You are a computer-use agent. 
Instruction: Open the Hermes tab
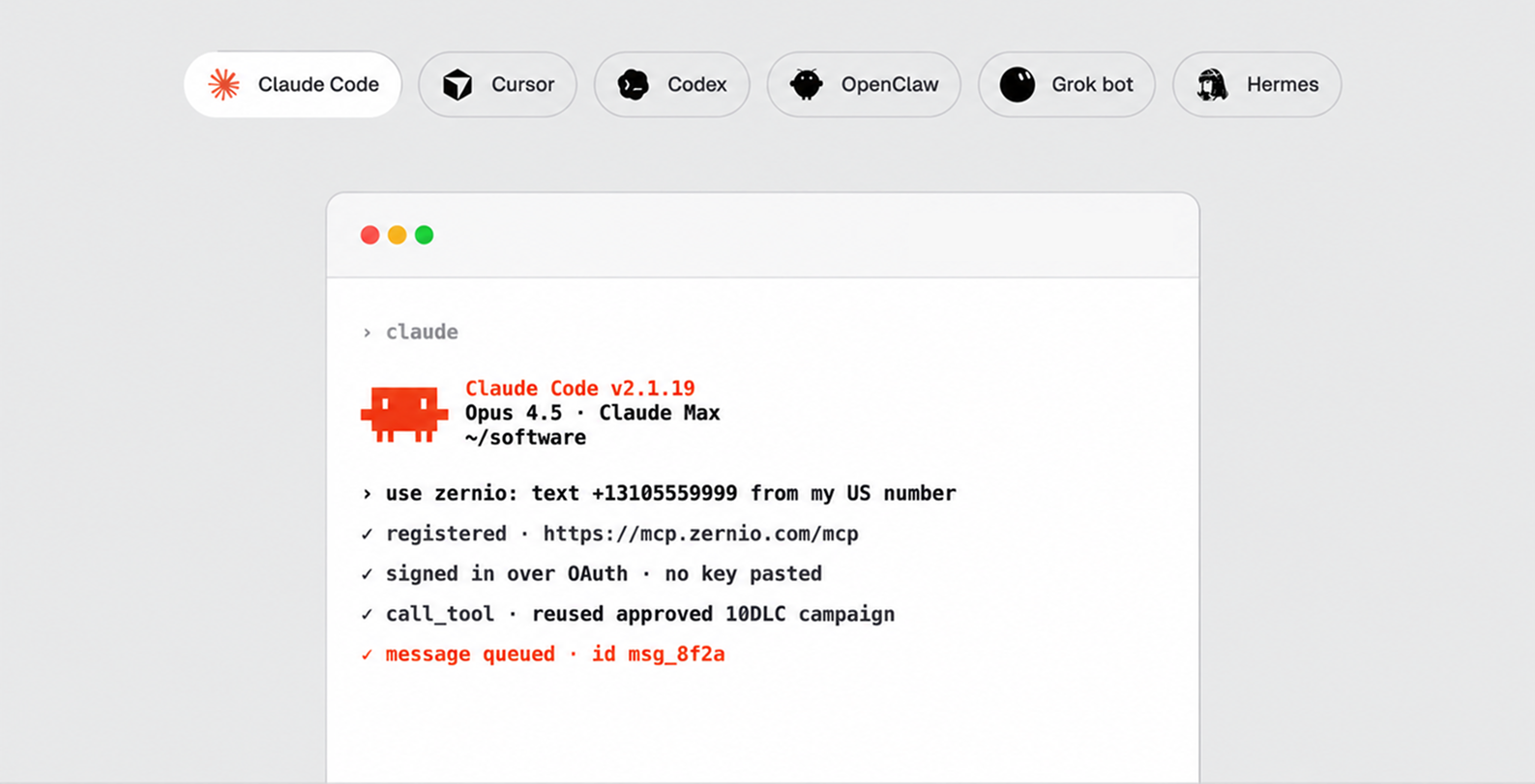click(x=1256, y=85)
